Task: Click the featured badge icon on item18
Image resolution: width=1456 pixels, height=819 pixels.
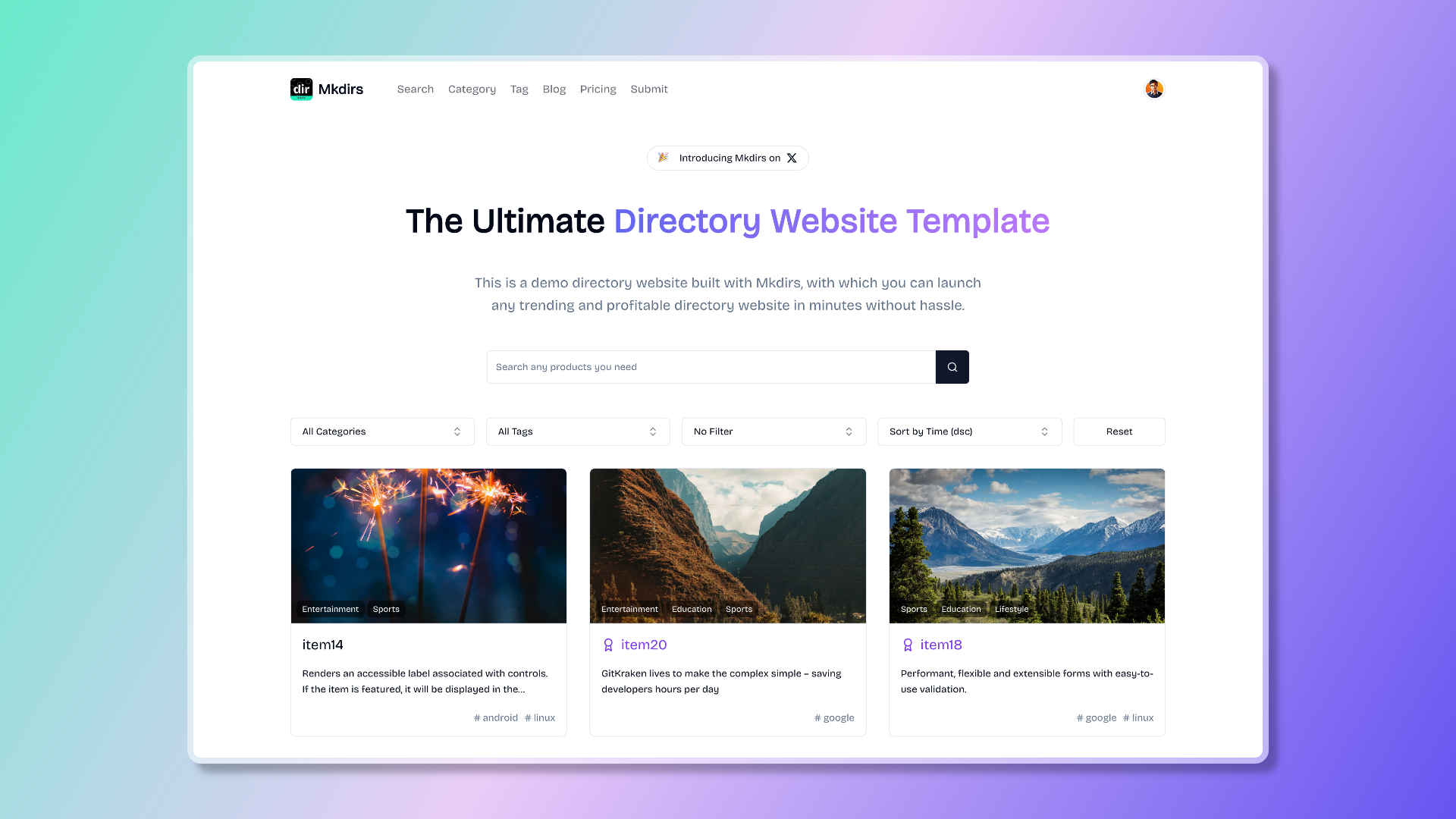Action: [907, 644]
